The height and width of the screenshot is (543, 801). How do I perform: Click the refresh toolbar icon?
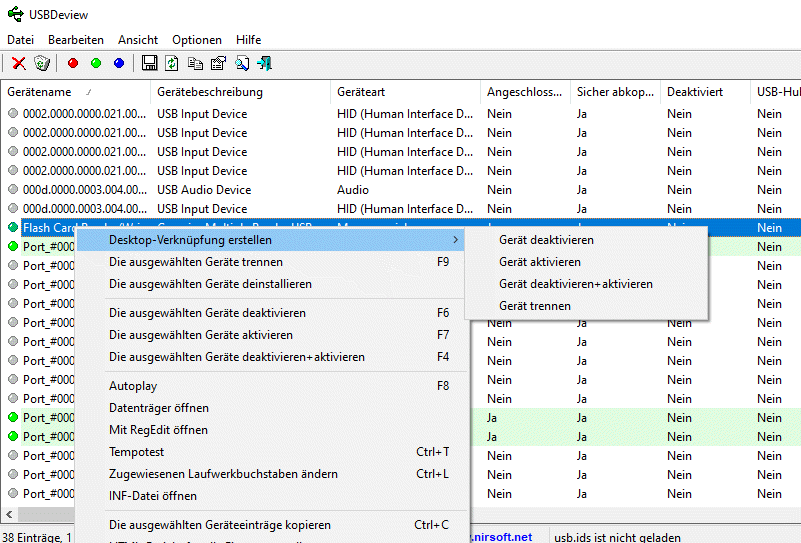(x=172, y=63)
